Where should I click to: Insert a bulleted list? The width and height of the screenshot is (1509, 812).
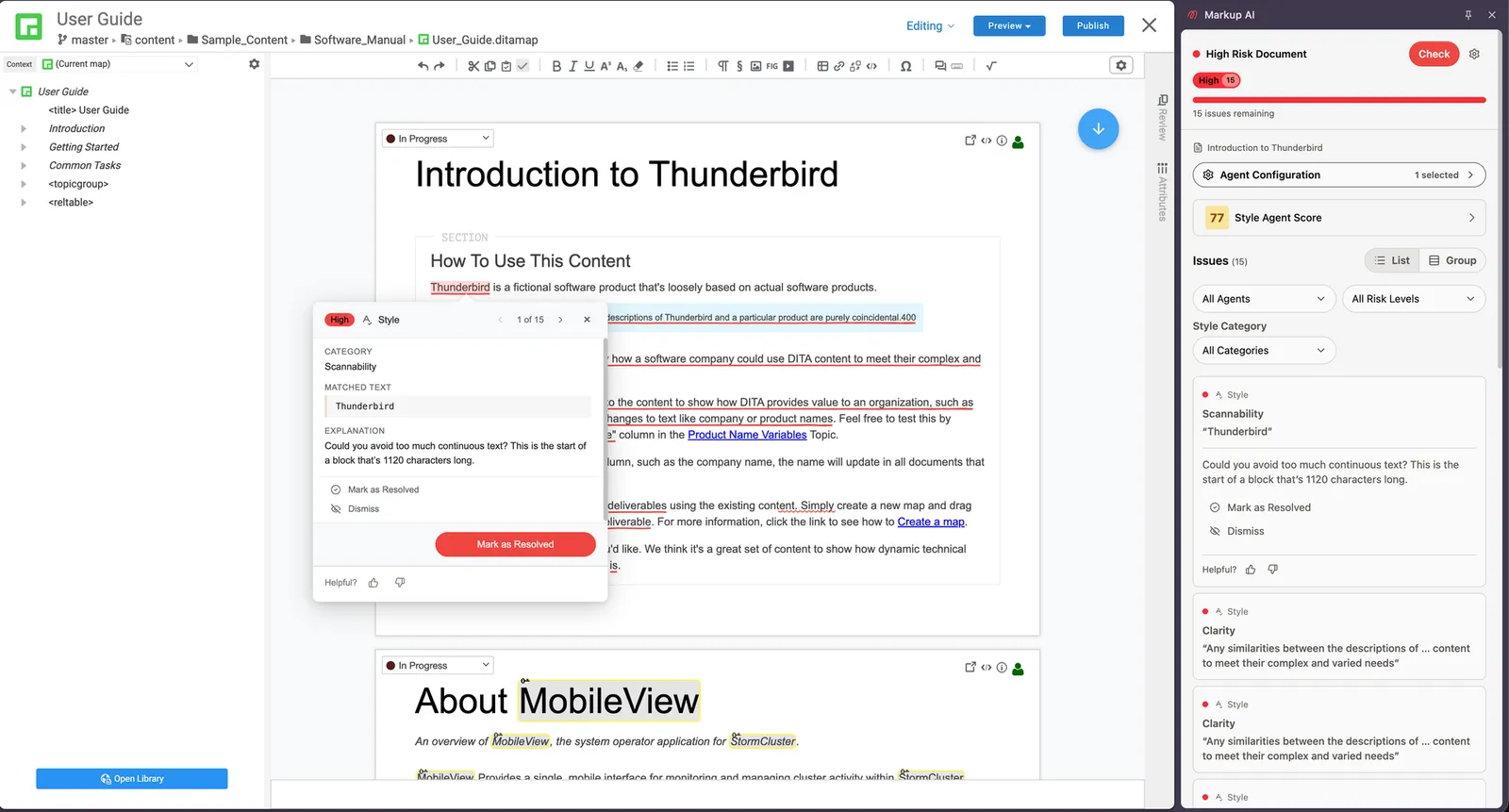[x=672, y=66]
